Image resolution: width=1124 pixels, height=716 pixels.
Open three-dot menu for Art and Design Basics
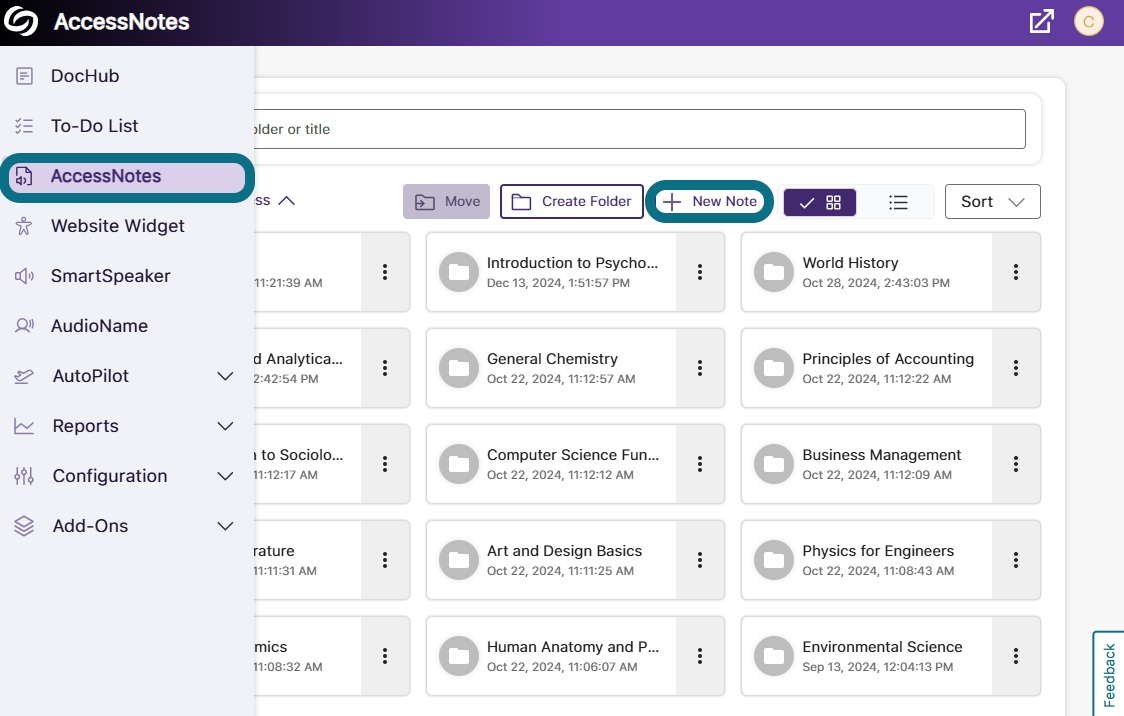(x=700, y=560)
